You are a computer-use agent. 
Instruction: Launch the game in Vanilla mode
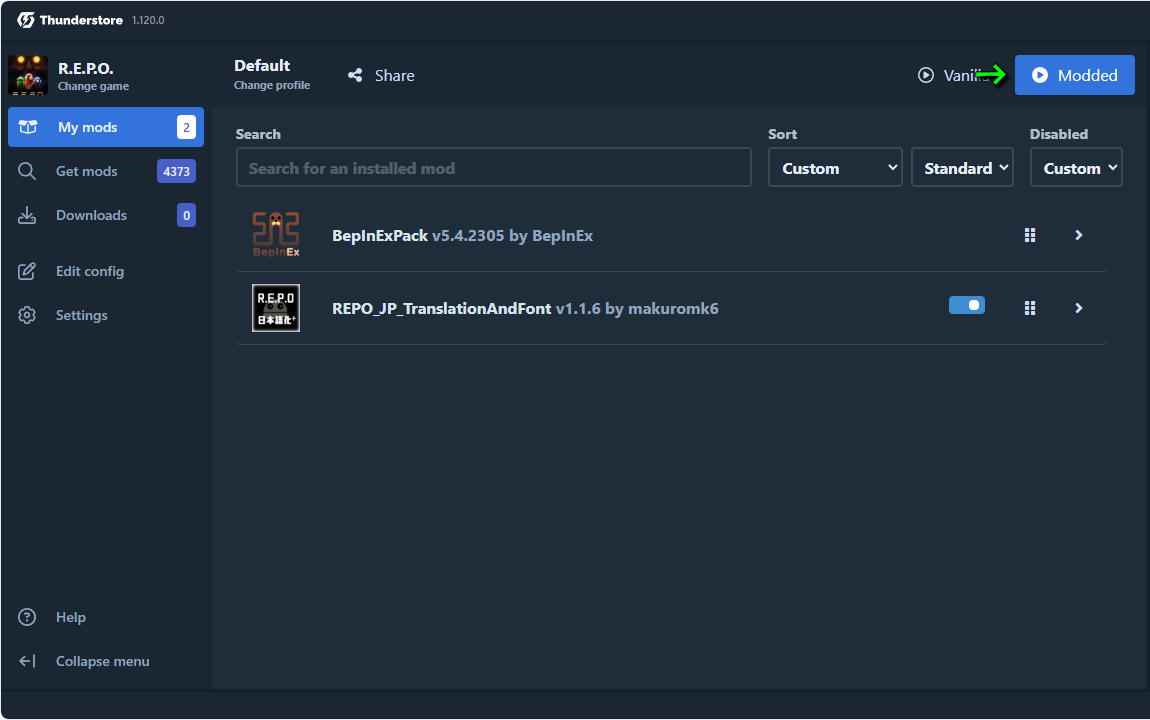[x=956, y=76]
